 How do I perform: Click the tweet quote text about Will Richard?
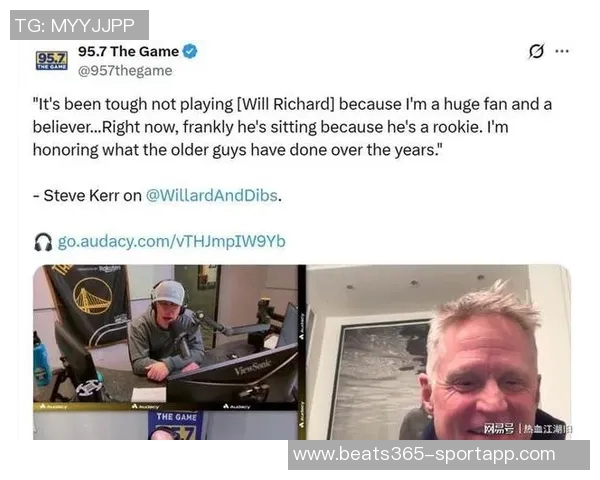pyautogui.click(x=292, y=127)
